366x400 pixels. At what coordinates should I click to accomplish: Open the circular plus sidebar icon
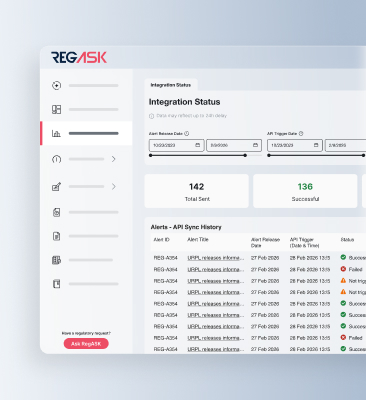point(57,85)
